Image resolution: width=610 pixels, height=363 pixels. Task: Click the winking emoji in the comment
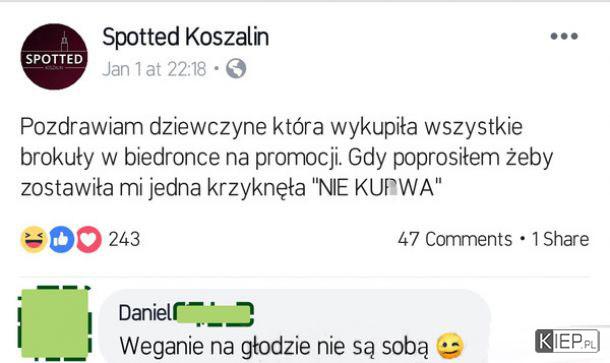click(x=450, y=346)
